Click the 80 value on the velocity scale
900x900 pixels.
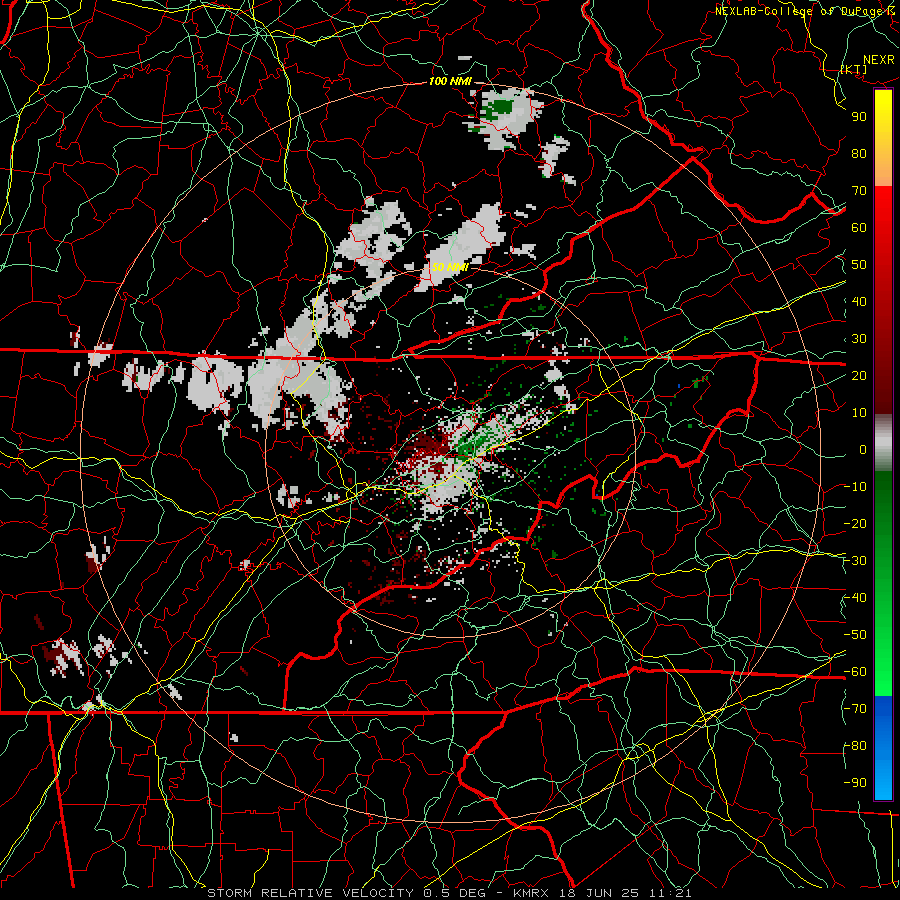tap(859, 154)
